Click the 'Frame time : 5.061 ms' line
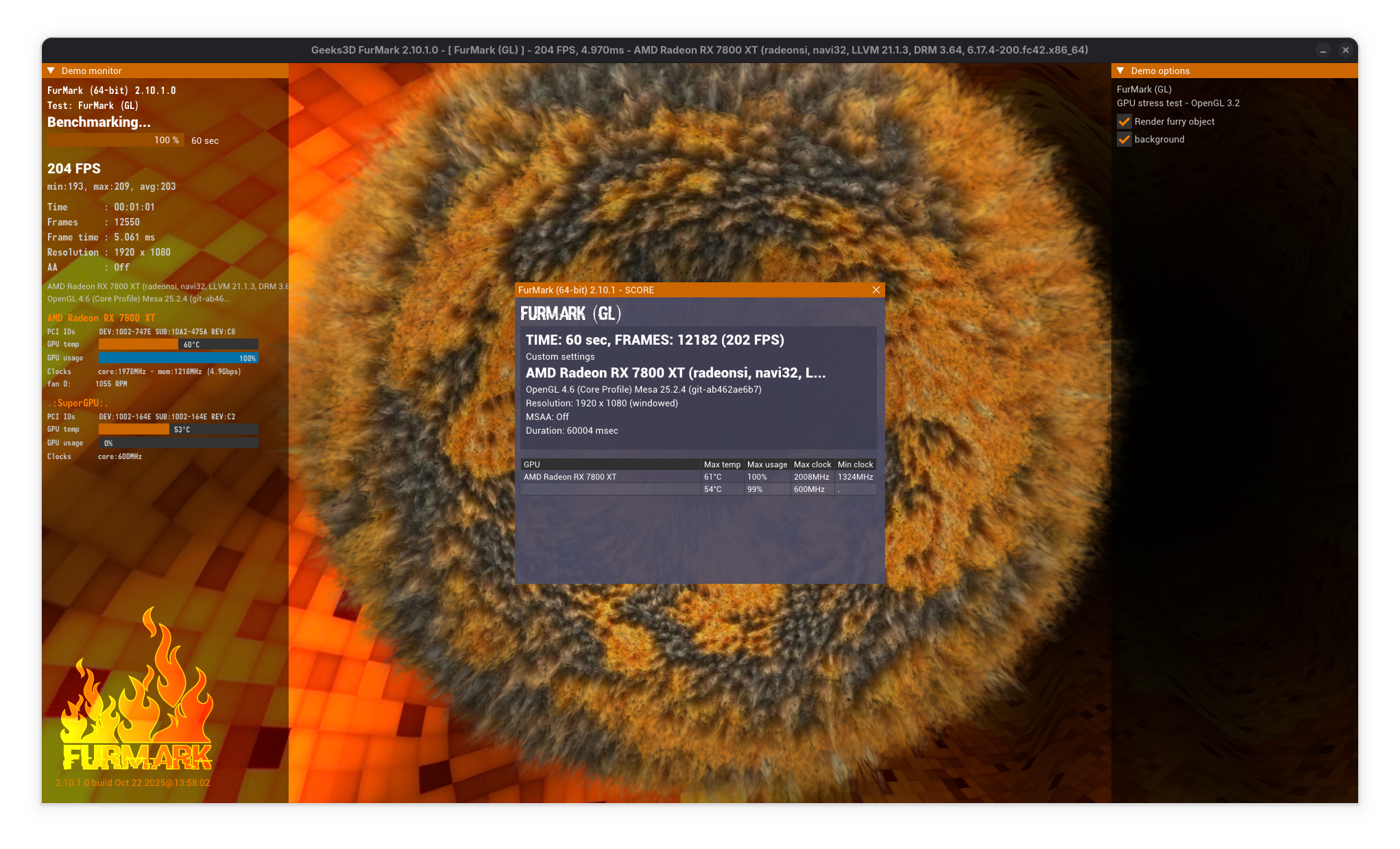 pyautogui.click(x=101, y=237)
